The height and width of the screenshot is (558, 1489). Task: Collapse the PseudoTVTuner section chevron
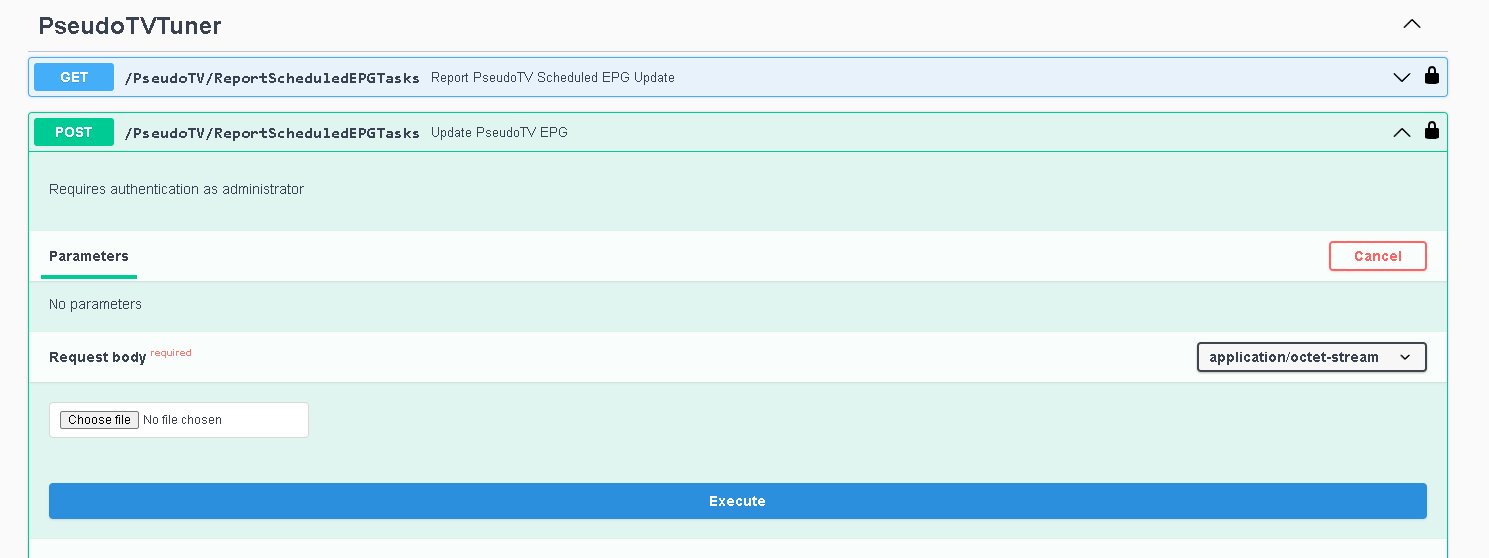tap(1411, 24)
